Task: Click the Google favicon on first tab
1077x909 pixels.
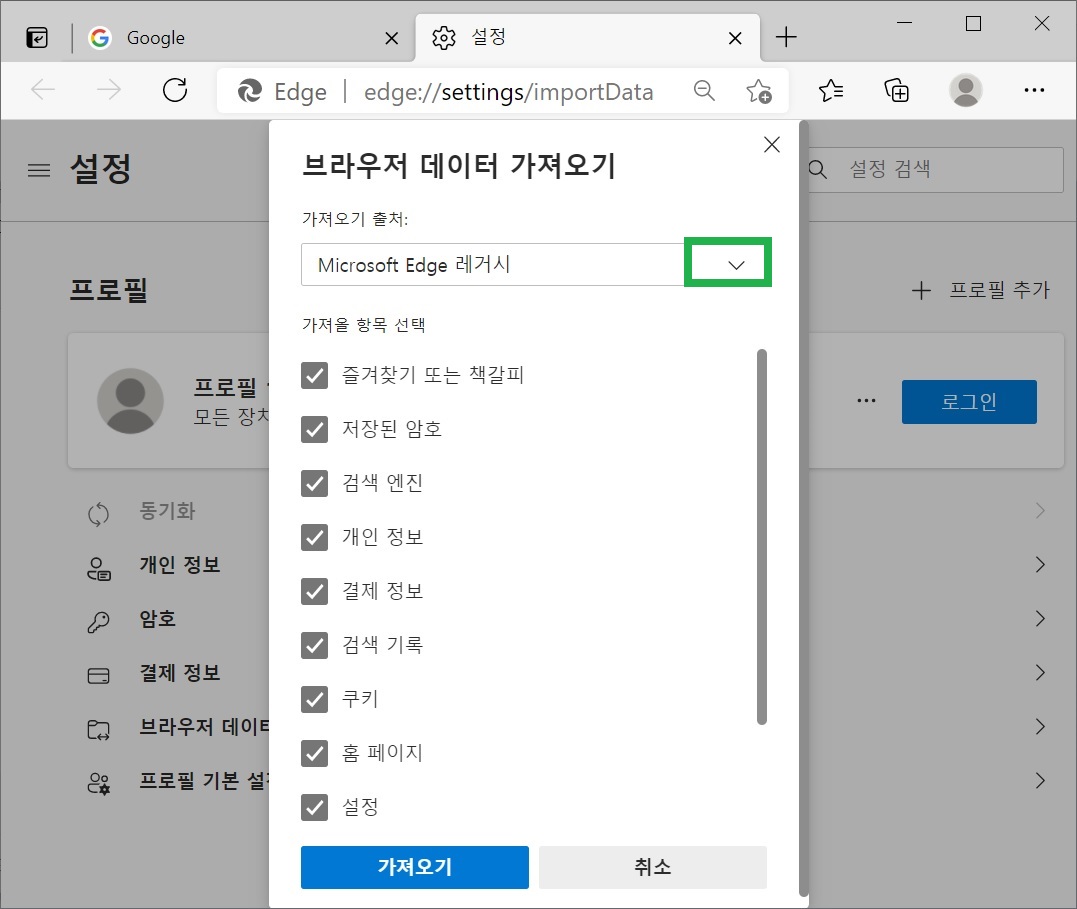Action: [100, 38]
